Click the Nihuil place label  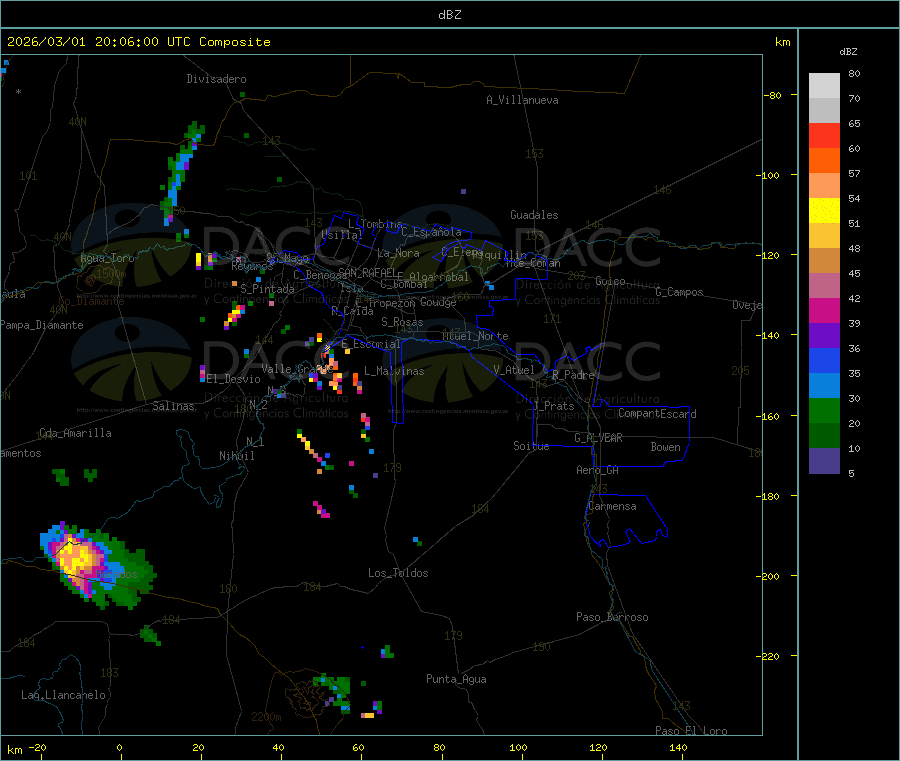point(236,456)
